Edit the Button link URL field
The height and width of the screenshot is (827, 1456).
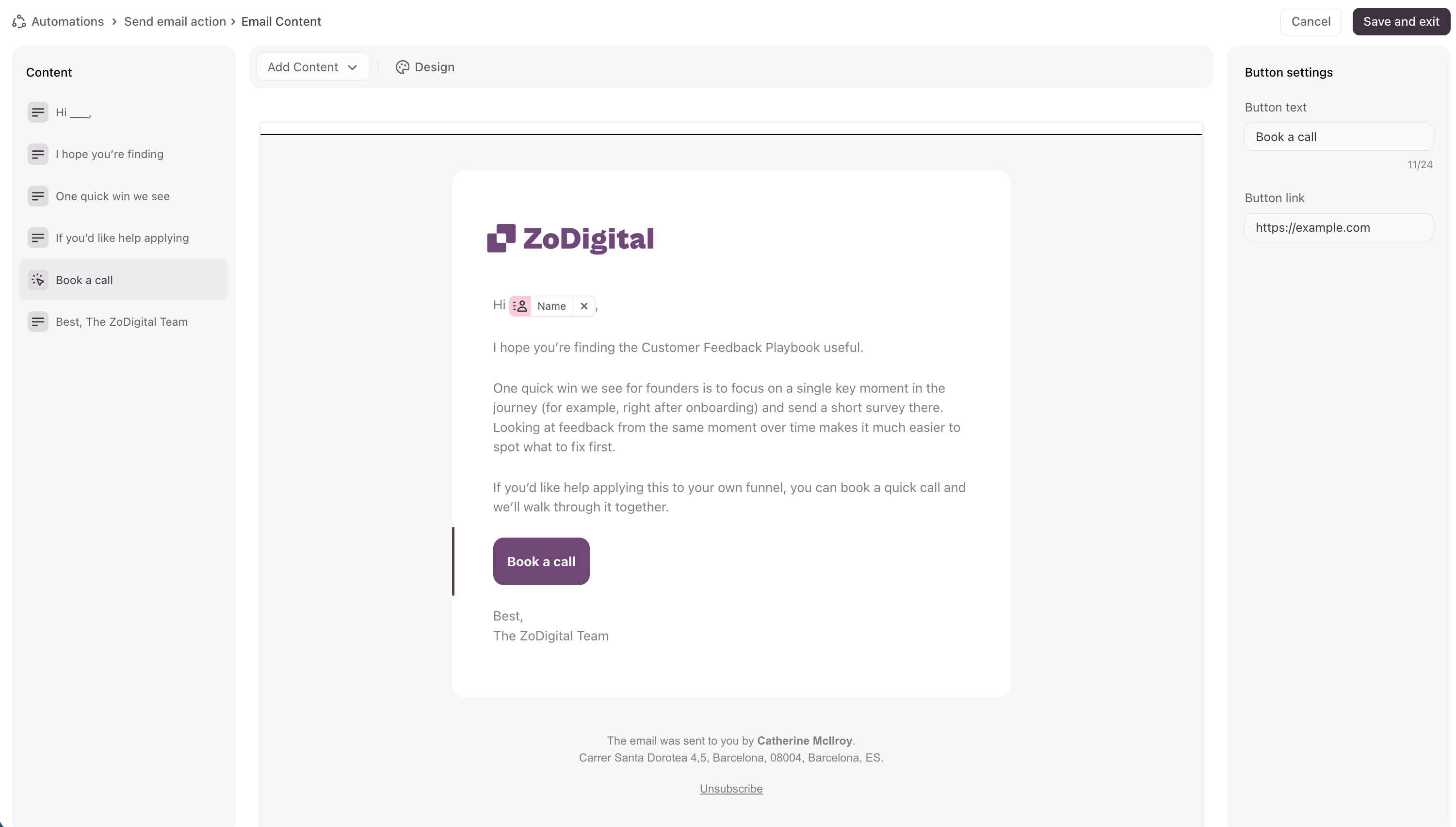click(x=1338, y=228)
